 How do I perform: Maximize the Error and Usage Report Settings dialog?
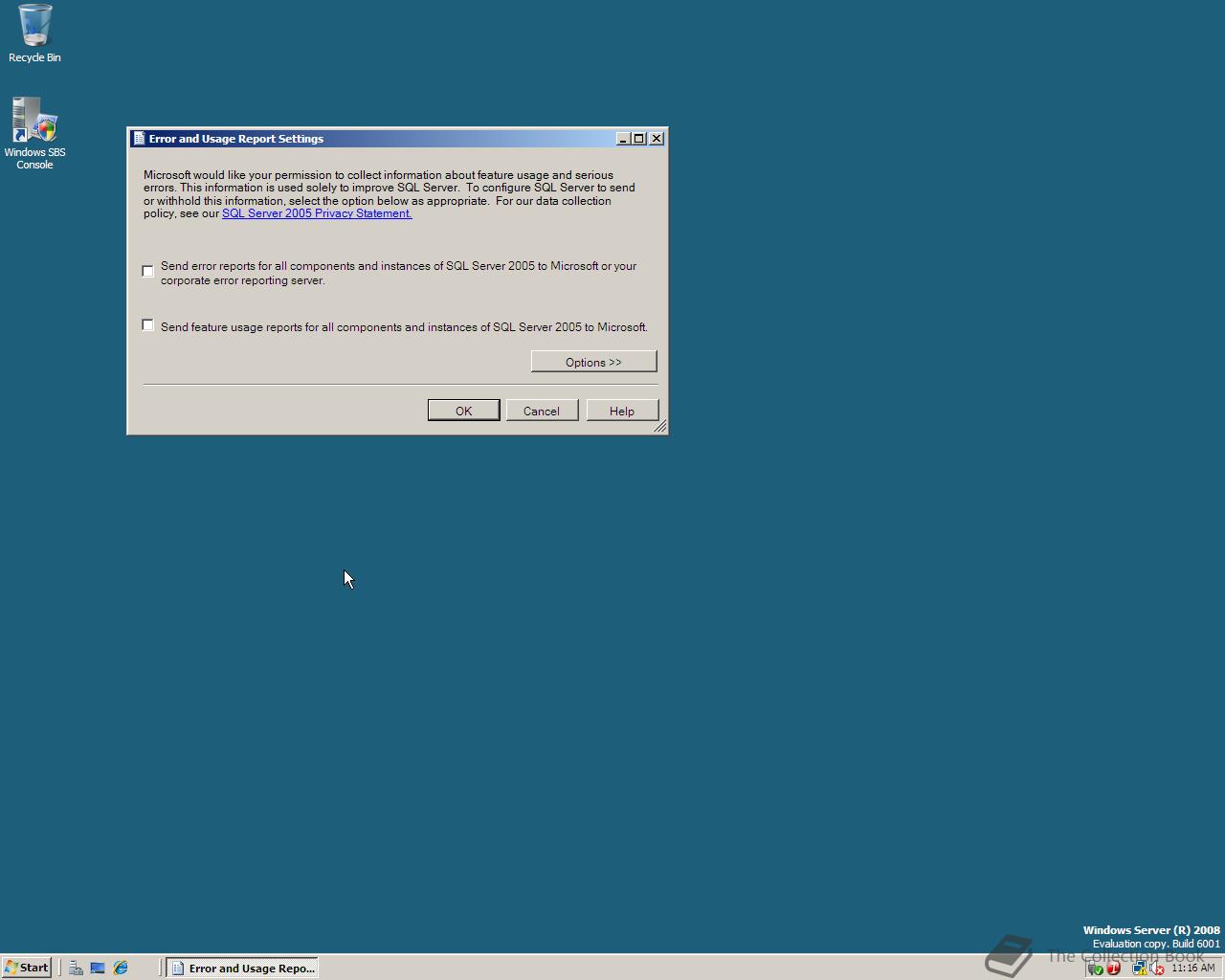[x=639, y=139]
